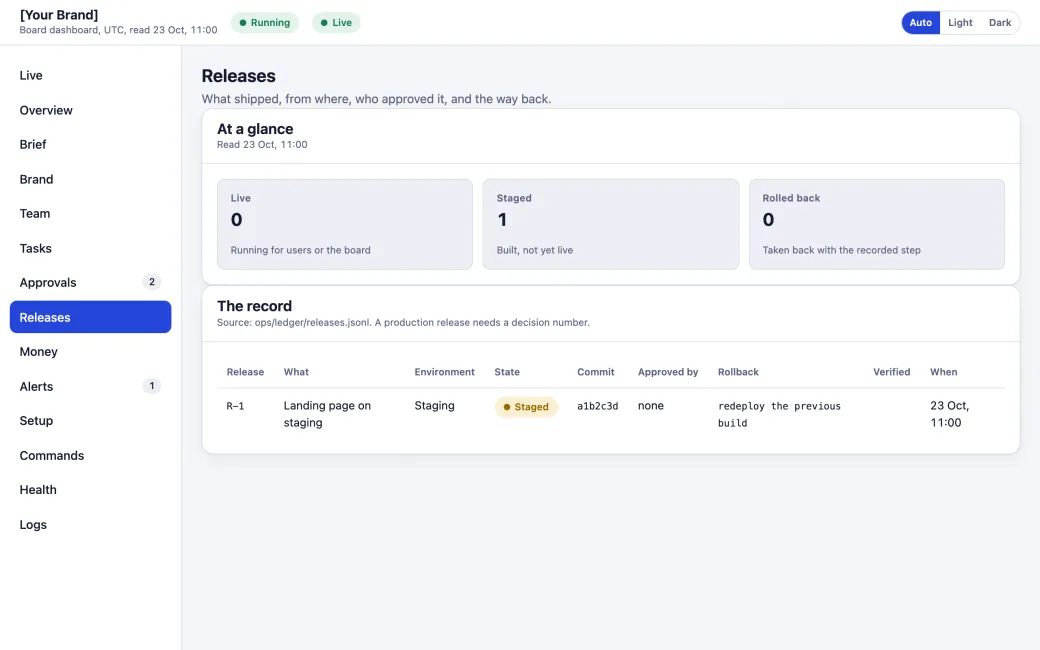This screenshot has width=1040, height=650.
Task: Click the Verified column header
Action: pyautogui.click(x=891, y=372)
